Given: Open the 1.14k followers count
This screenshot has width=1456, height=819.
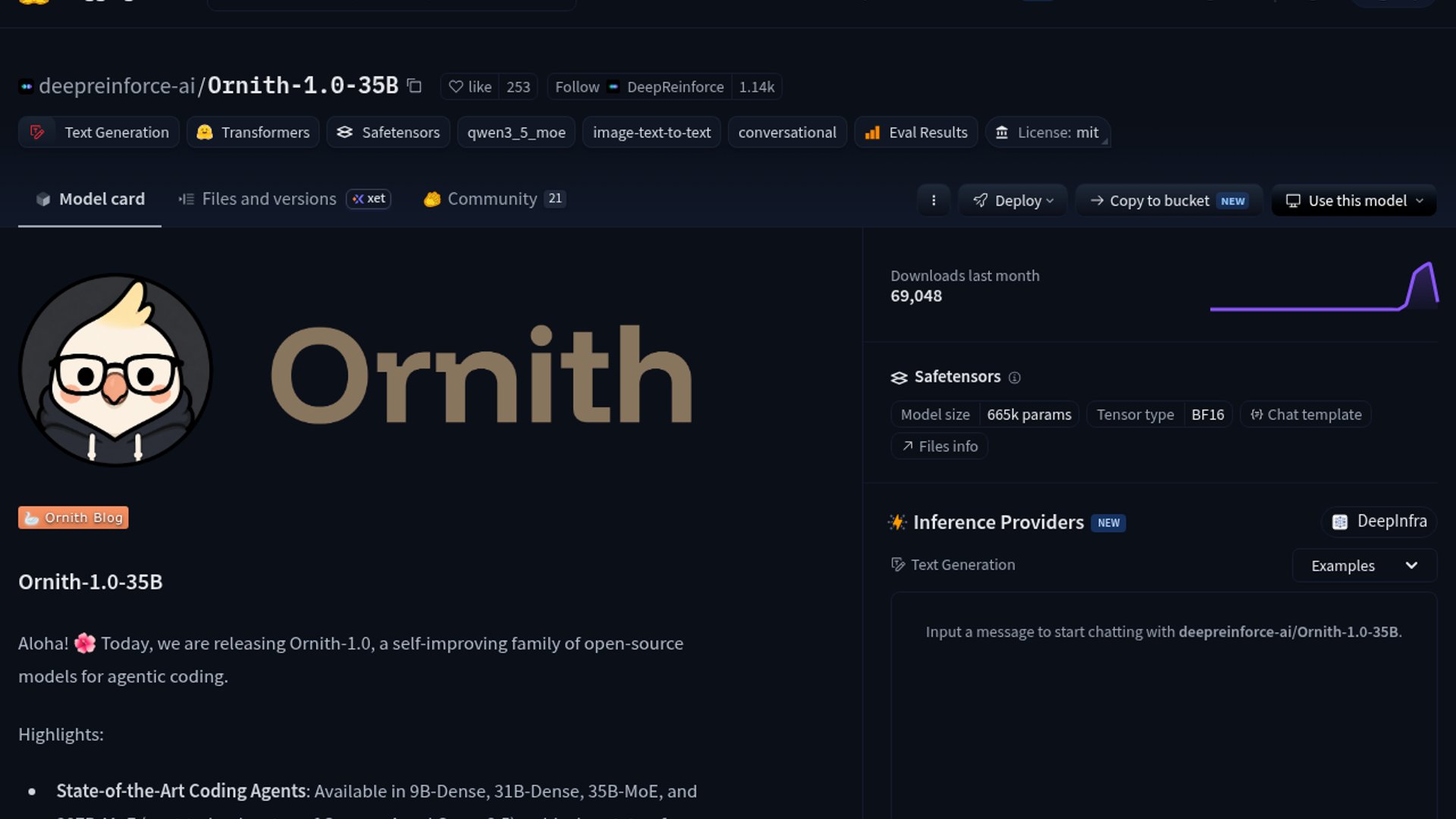Looking at the screenshot, I should click(x=756, y=86).
